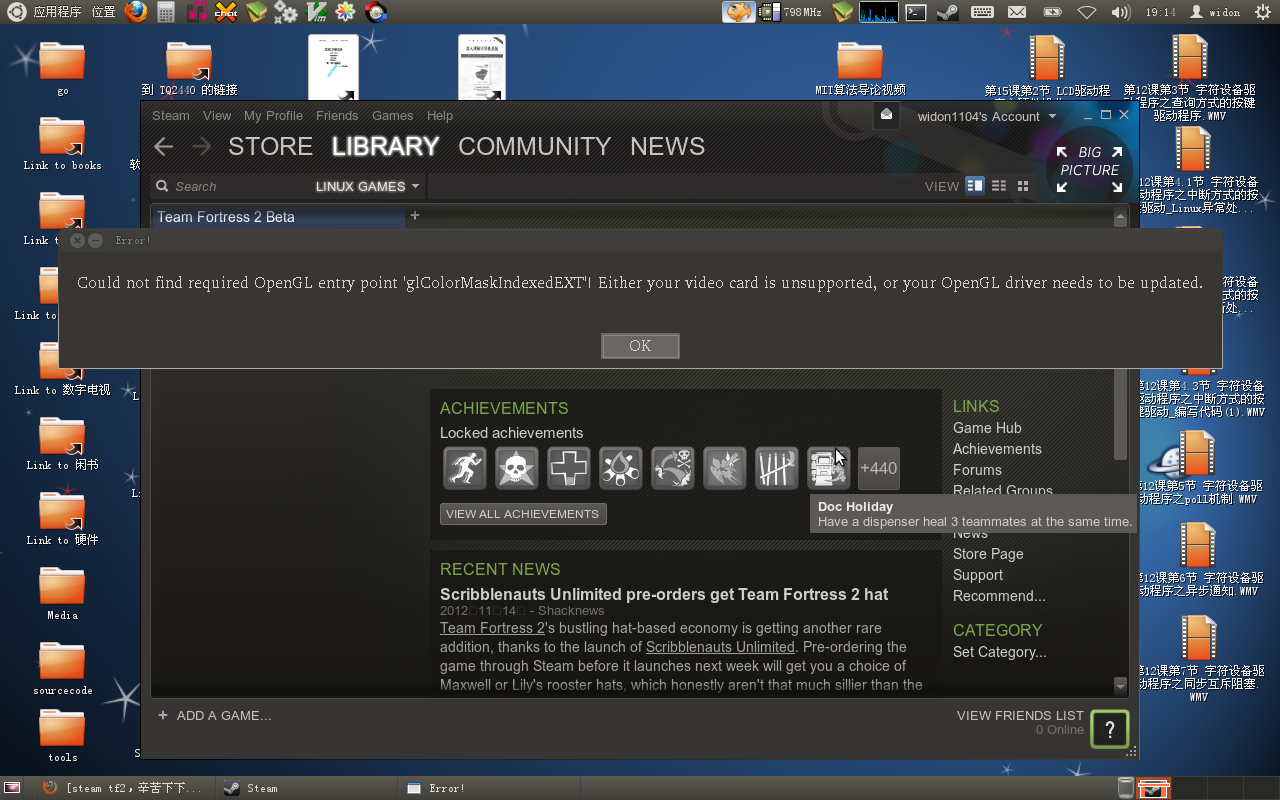The width and height of the screenshot is (1280, 800).
Task: Open the Vim launcher in top panel
Action: point(316,12)
